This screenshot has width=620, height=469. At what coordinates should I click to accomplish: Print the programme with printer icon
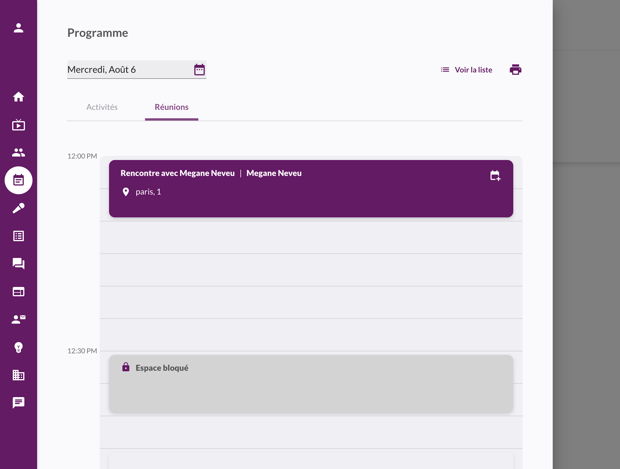tap(515, 70)
